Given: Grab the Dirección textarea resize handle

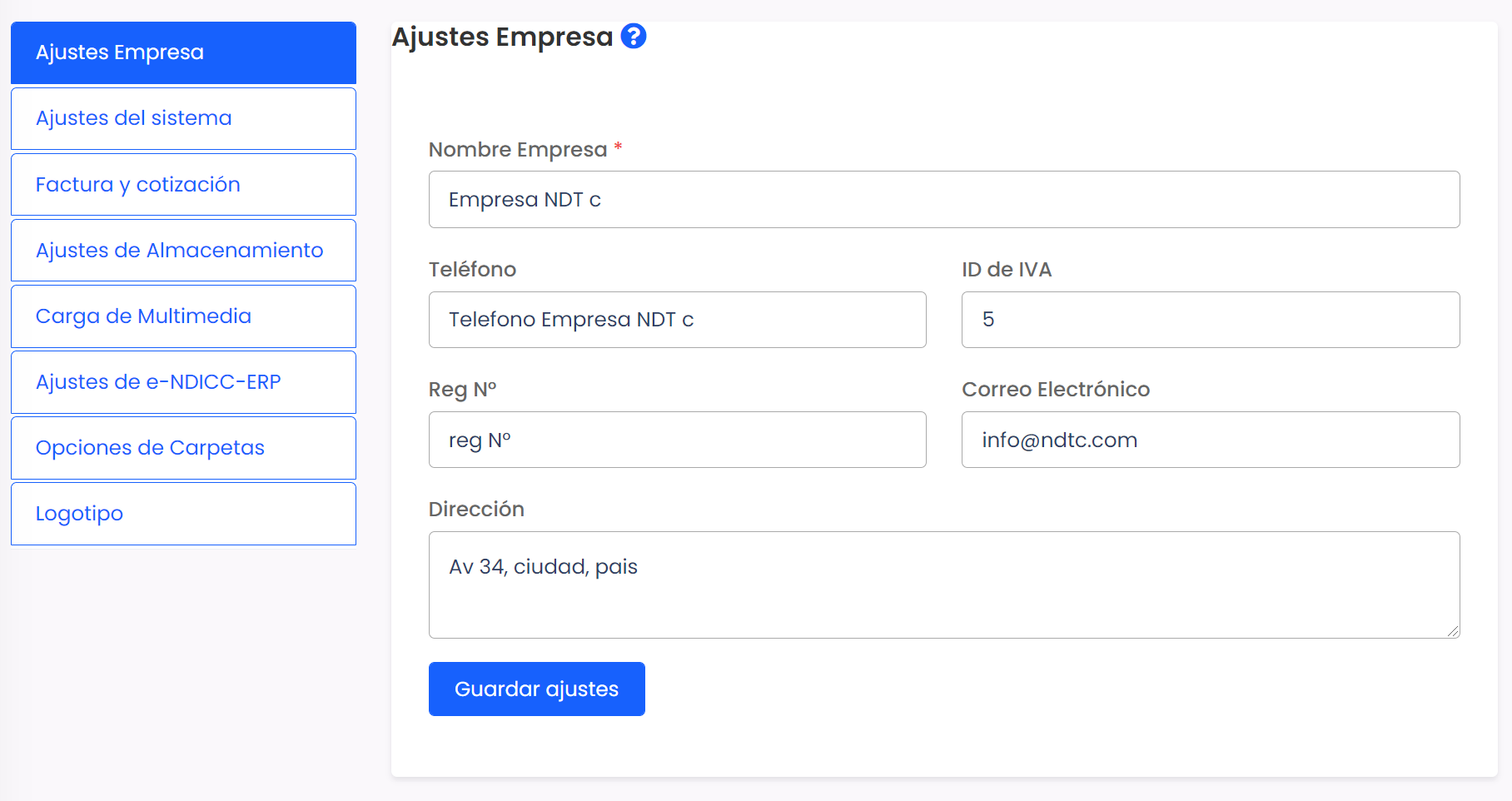Looking at the screenshot, I should point(1453,631).
